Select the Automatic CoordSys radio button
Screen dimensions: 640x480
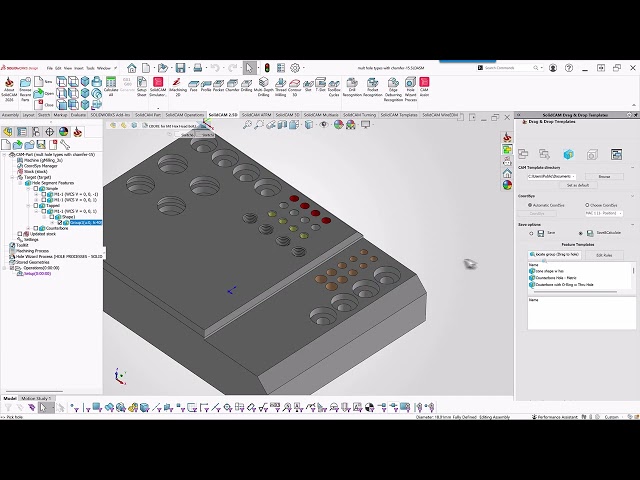(530, 205)
